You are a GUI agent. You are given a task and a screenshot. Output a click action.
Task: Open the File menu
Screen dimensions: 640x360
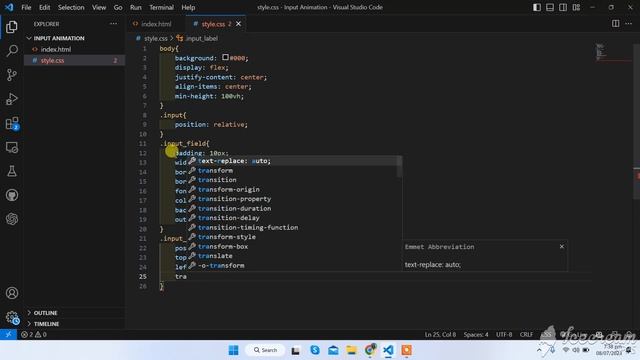(26, 7)
